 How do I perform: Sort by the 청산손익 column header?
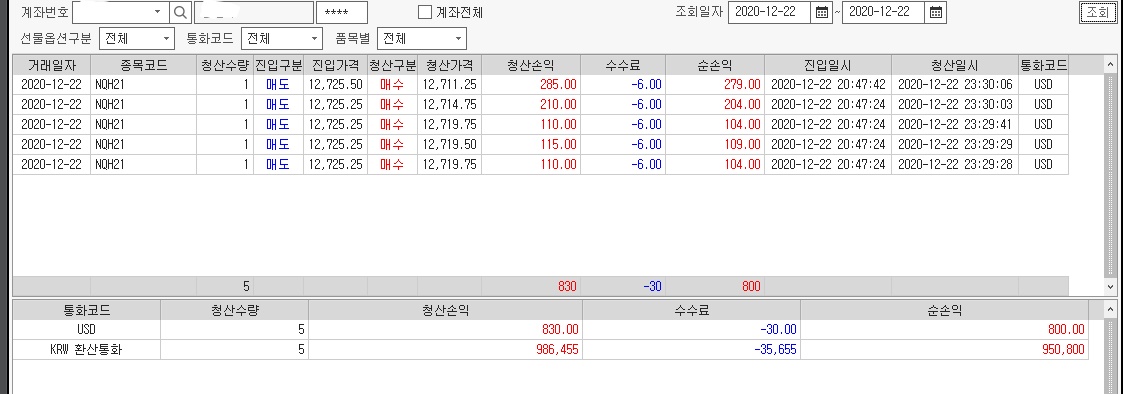pyautogui.click(x=531, y=65)
